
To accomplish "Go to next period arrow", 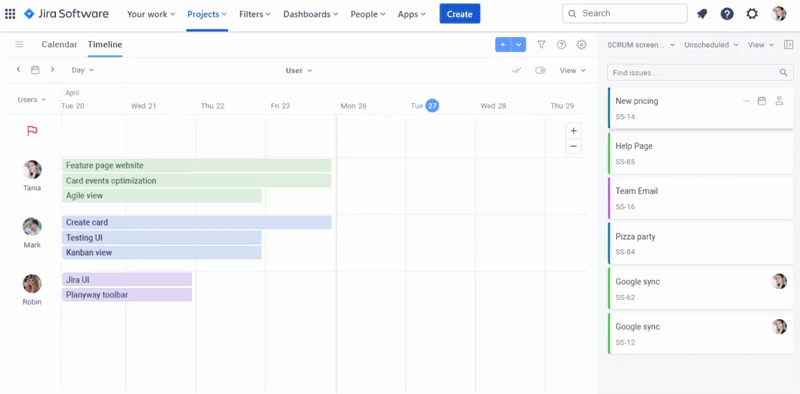I will coord(52,69).
